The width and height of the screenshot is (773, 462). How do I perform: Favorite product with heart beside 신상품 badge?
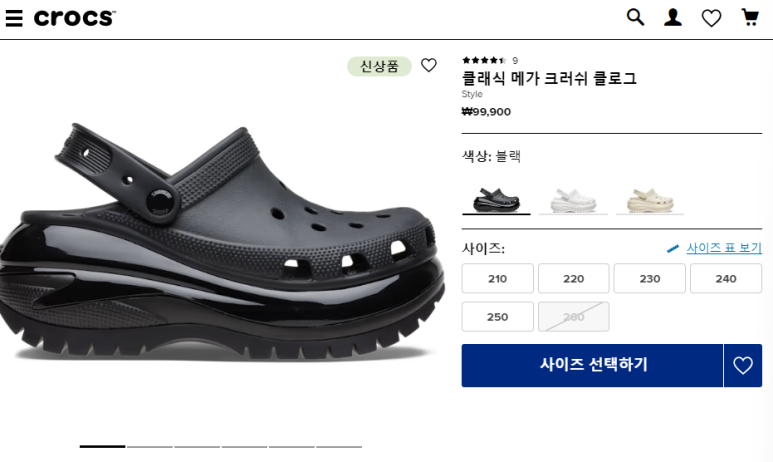click(x=428, y=65)
